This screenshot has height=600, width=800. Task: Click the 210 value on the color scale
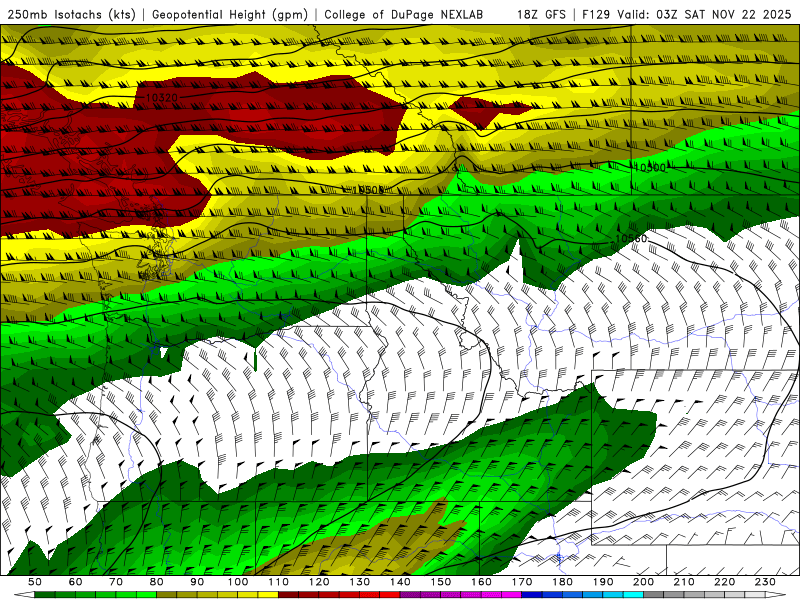(684, 582)
